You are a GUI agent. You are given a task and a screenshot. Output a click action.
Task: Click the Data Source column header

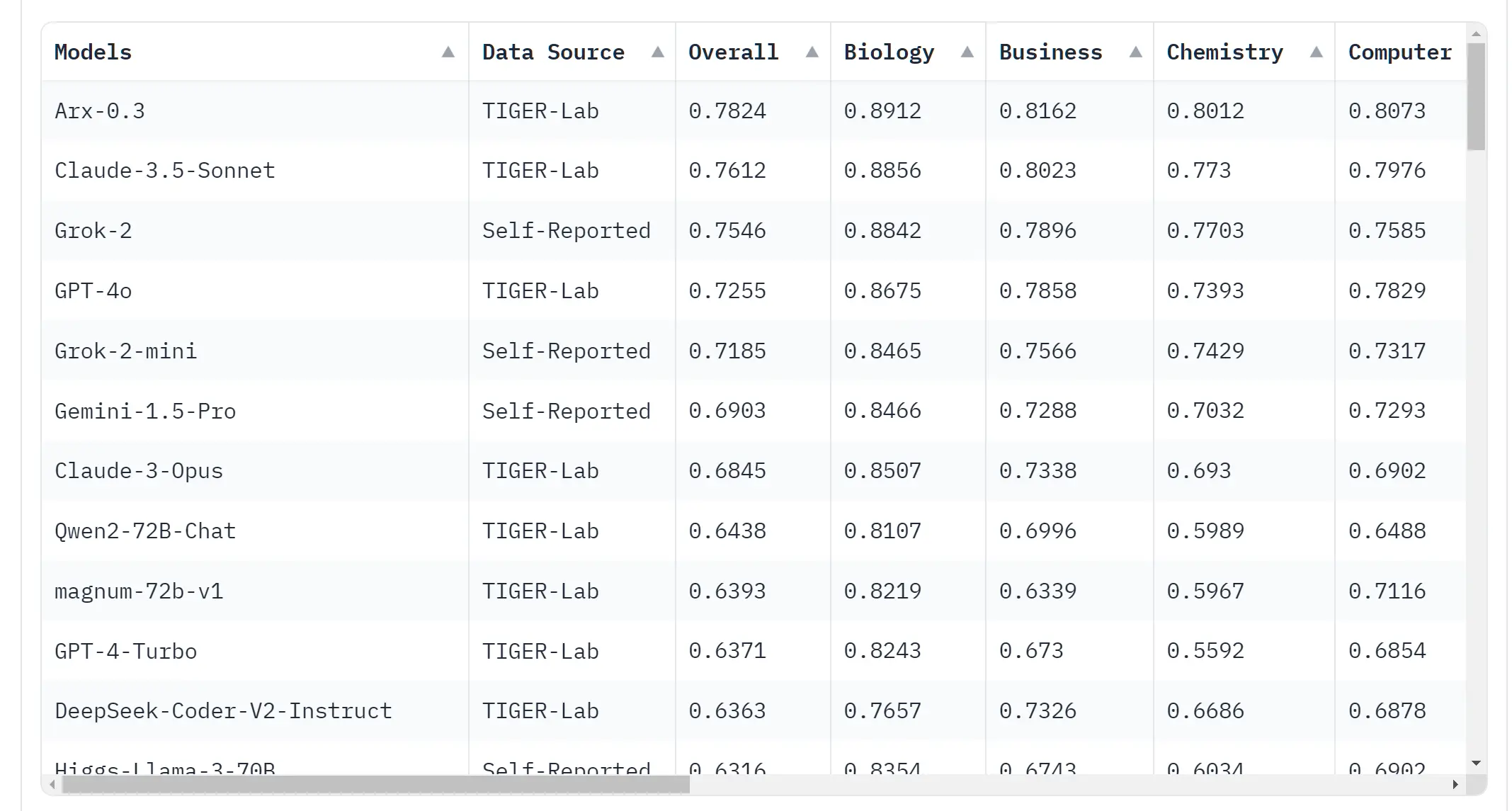tap(572, 52)
